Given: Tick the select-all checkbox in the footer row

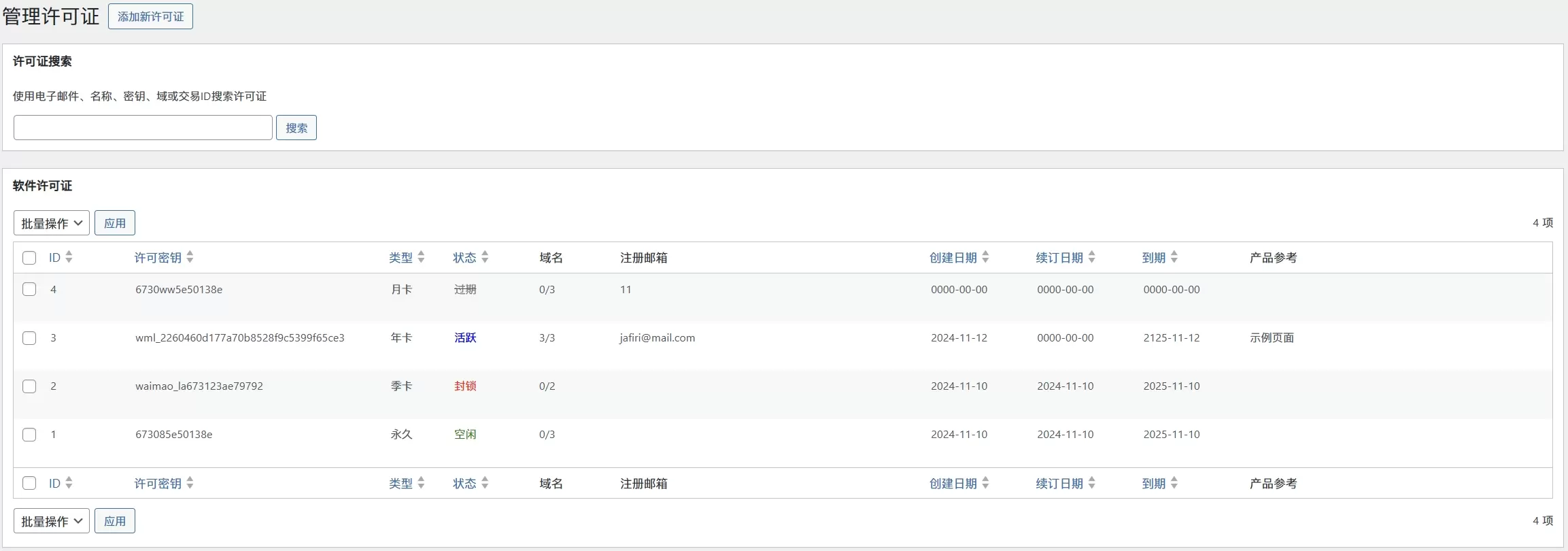Looking at the screenshot, I should click(29, 483).
